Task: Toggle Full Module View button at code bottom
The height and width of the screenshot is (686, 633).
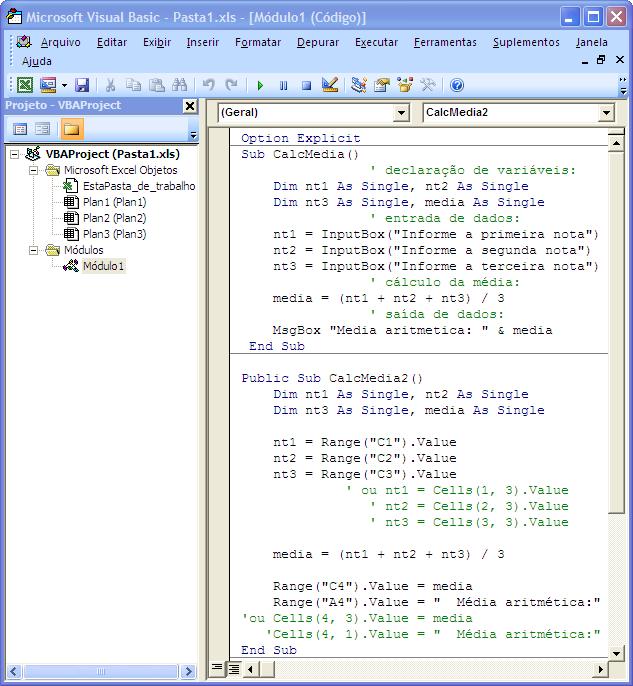Action: pyautogui.click(x=234, y=668)
